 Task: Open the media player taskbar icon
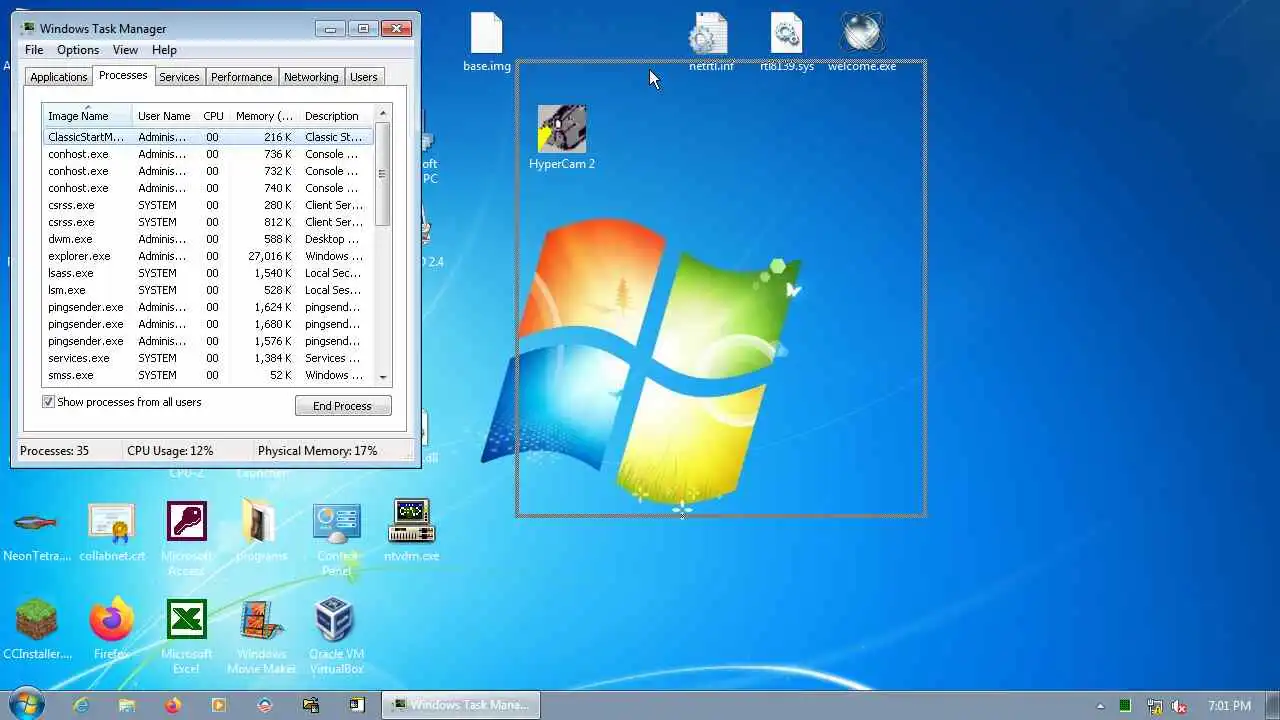pos(219,705)
